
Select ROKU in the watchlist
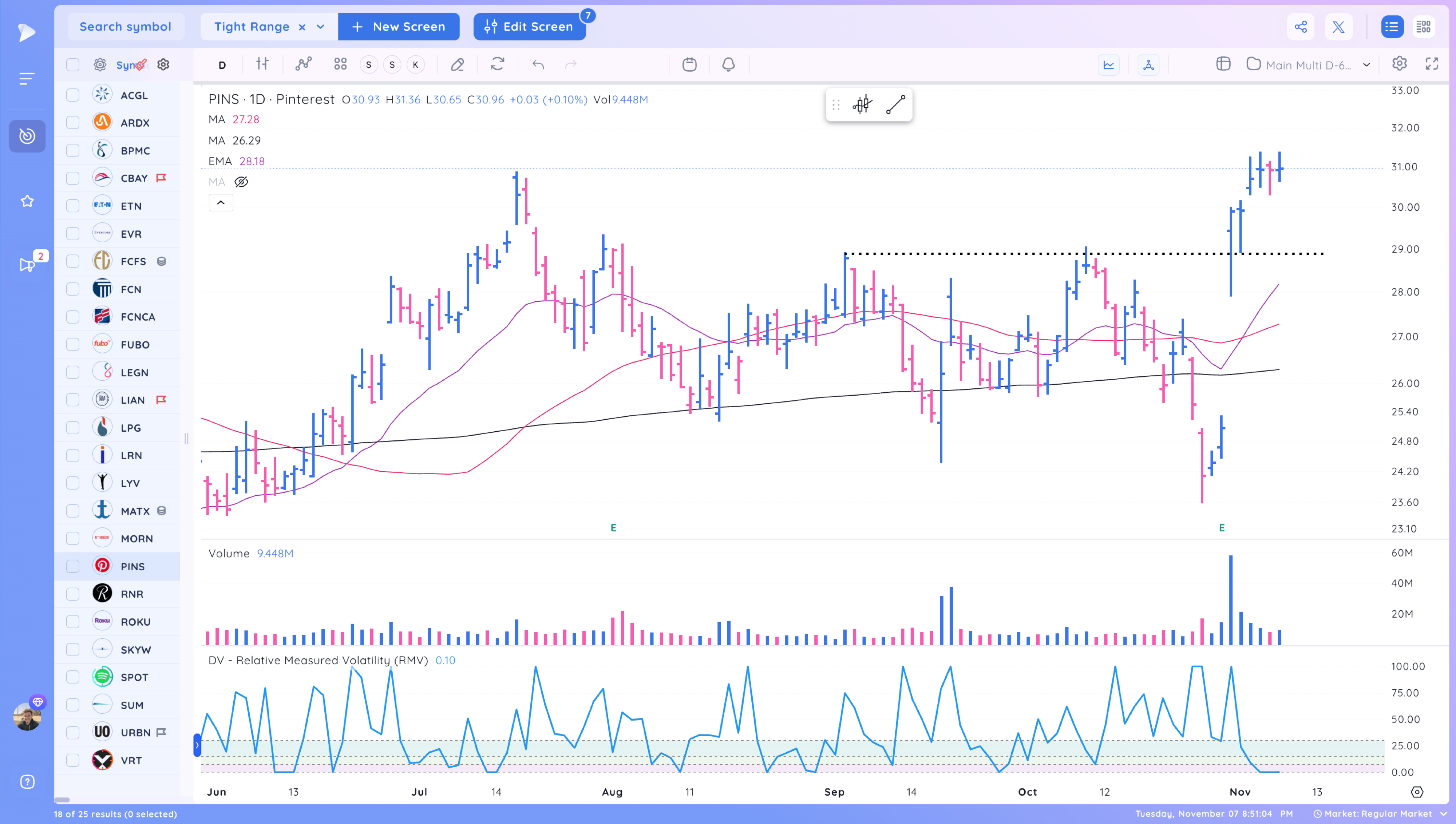135,622
